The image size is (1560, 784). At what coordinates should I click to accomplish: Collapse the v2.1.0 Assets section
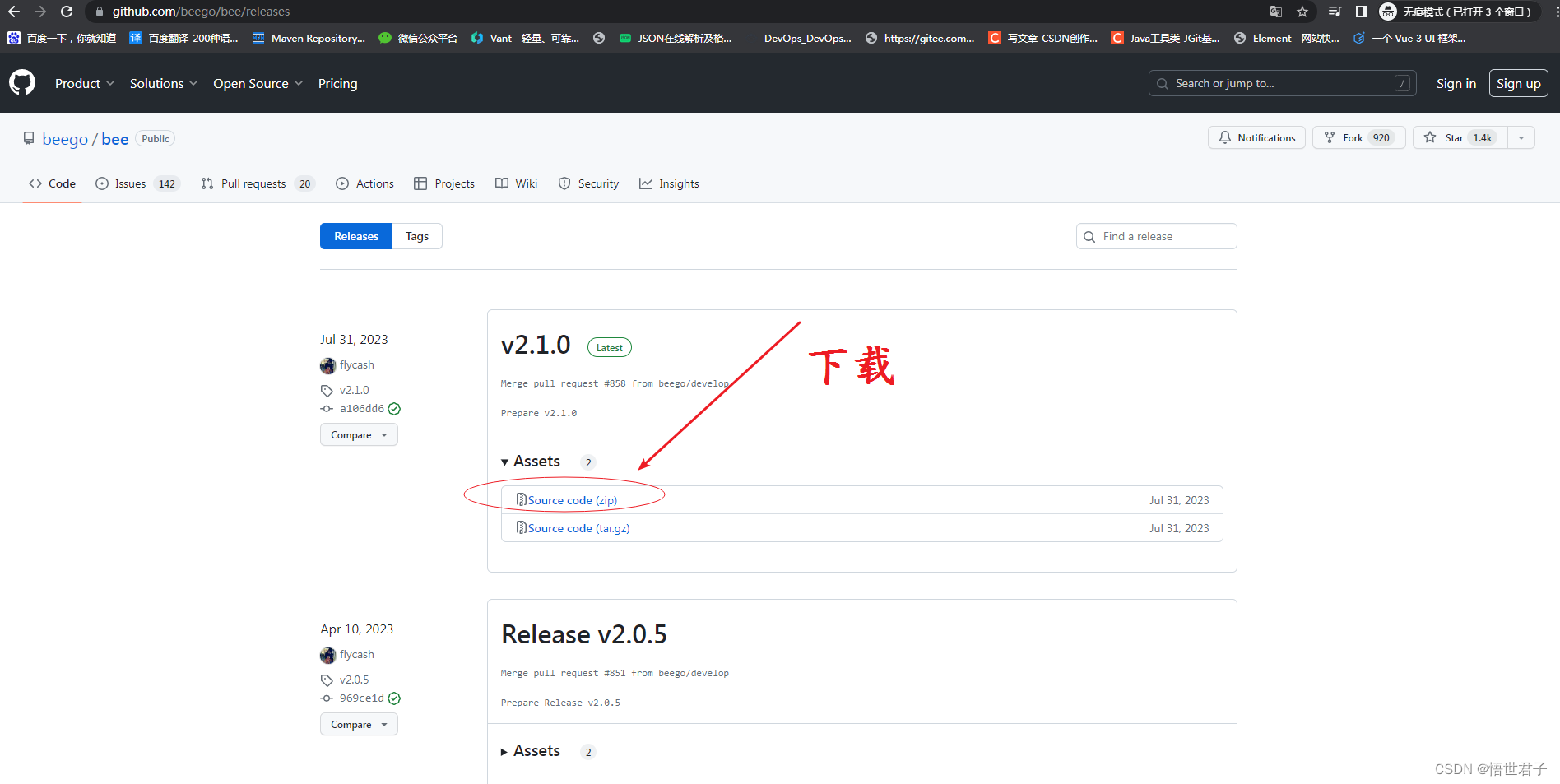531,462
